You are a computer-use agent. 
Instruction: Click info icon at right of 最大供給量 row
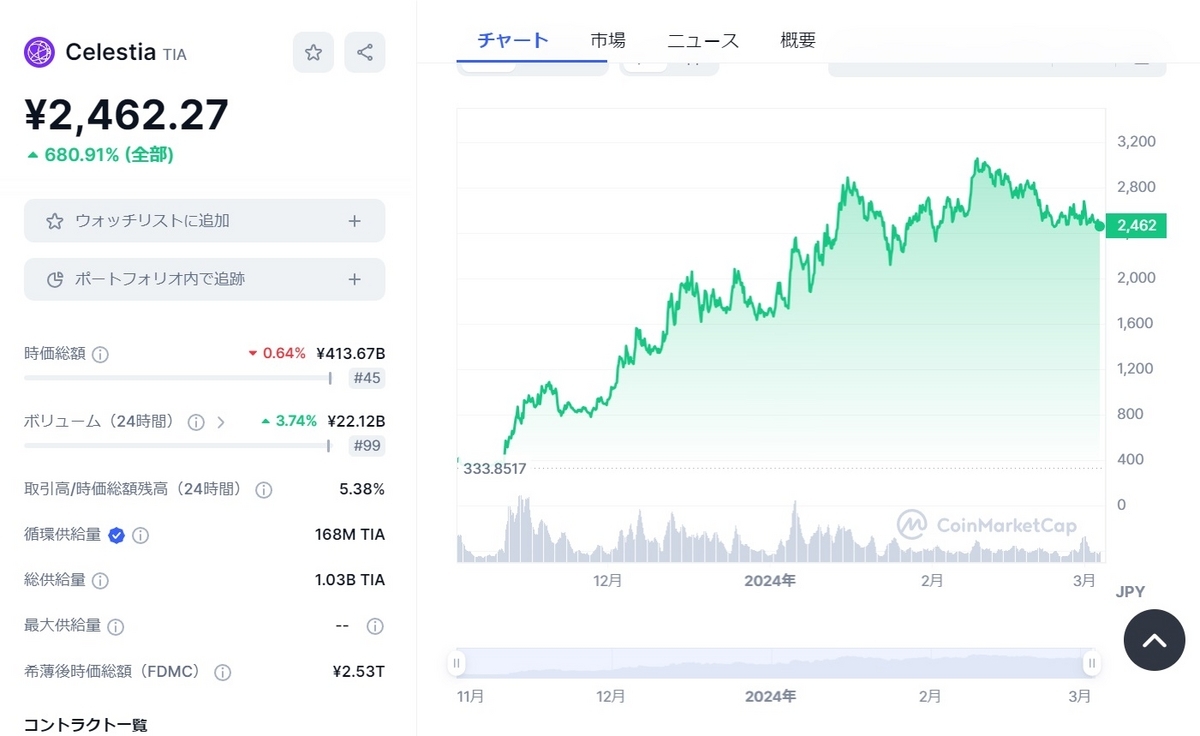click(375, 626)
